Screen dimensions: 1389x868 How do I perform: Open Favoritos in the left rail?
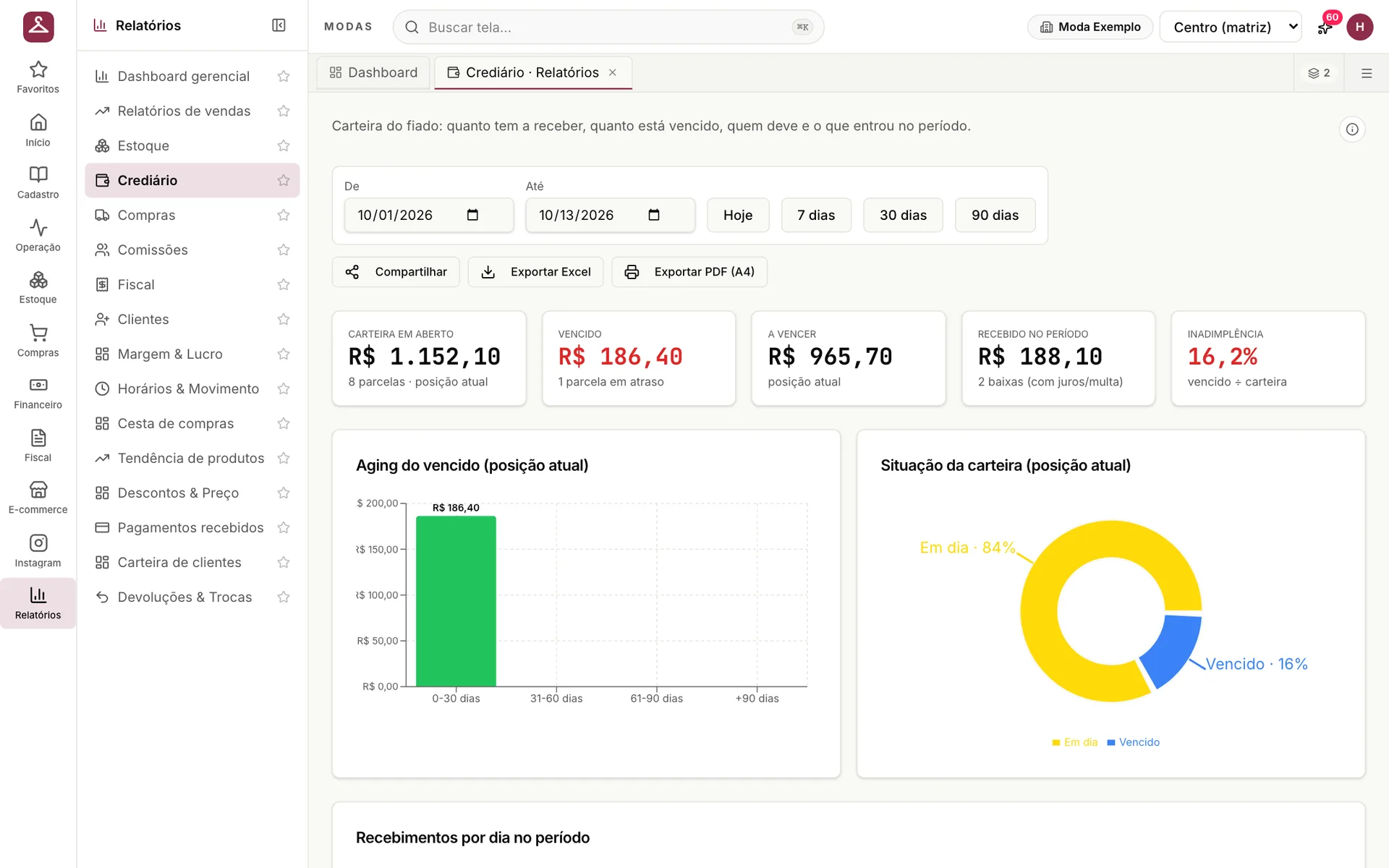(38, 77)
